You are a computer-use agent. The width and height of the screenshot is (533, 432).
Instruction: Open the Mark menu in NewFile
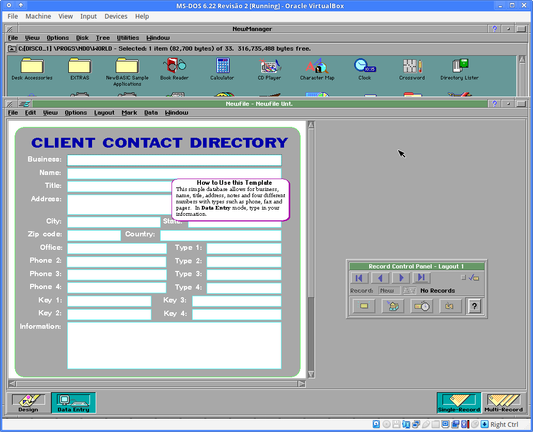click(129, 113)
